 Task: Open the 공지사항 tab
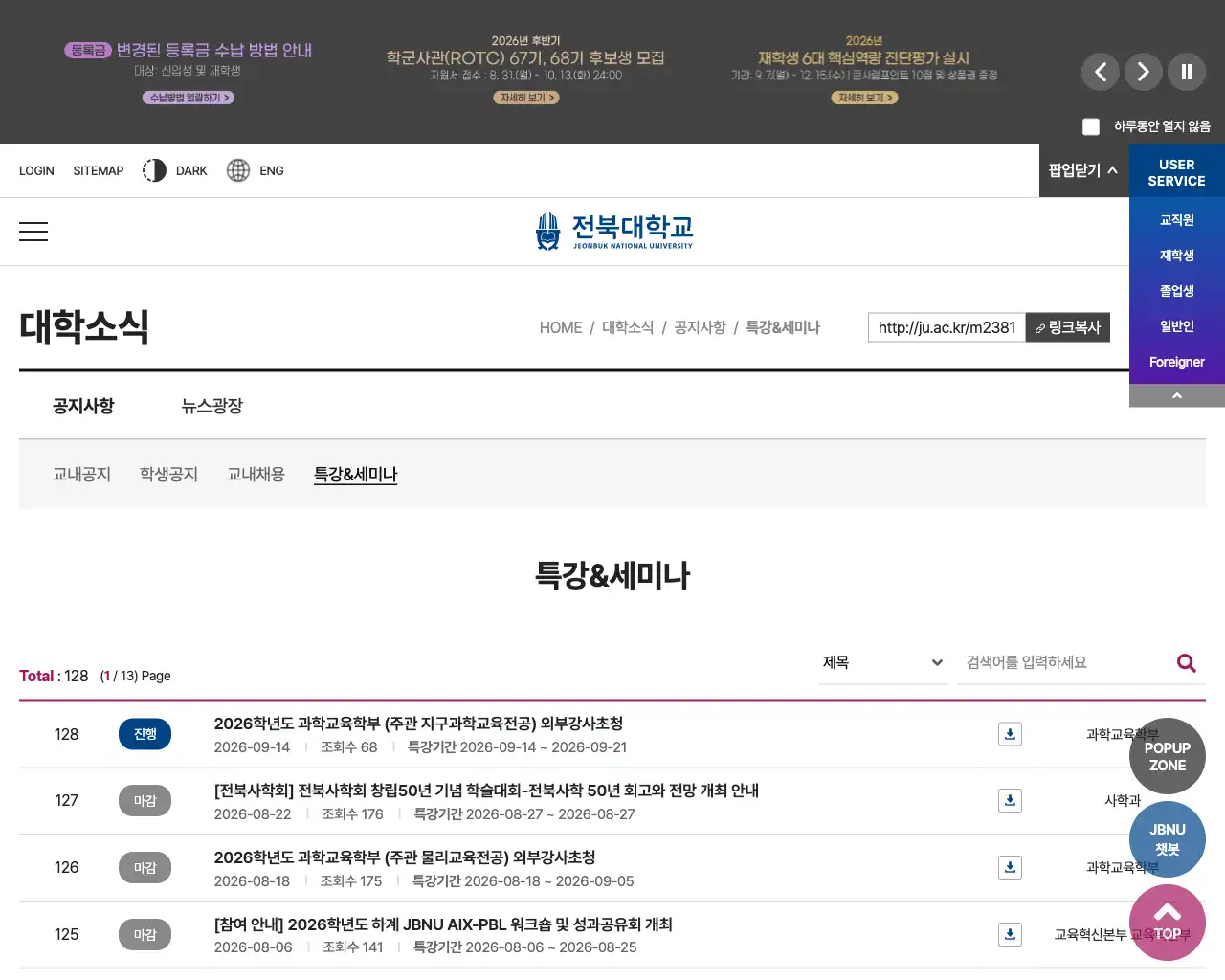(x=83, y=406)
